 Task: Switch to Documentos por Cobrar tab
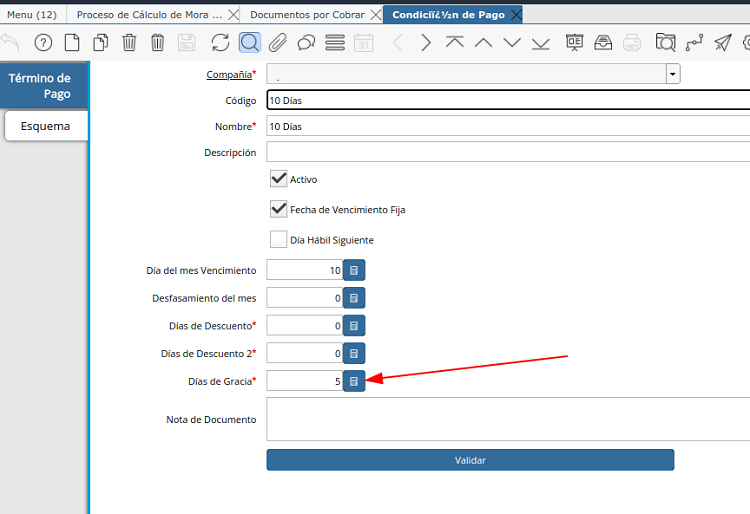306,15
